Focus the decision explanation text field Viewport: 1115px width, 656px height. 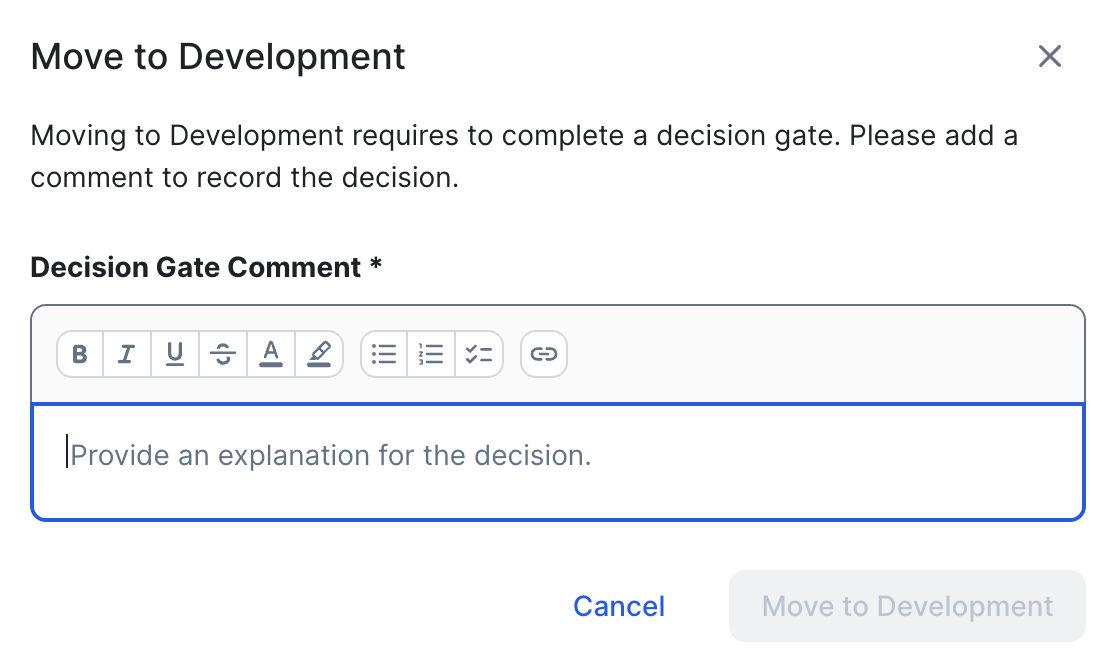[x=557, y=462]
